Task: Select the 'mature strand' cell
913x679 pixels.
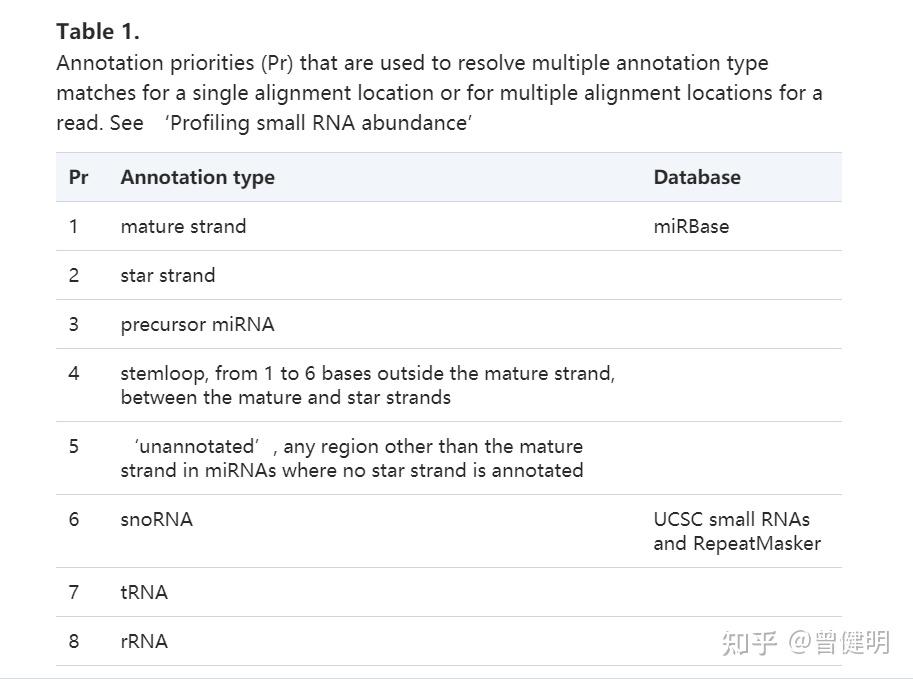Action: tap(183, 226)
